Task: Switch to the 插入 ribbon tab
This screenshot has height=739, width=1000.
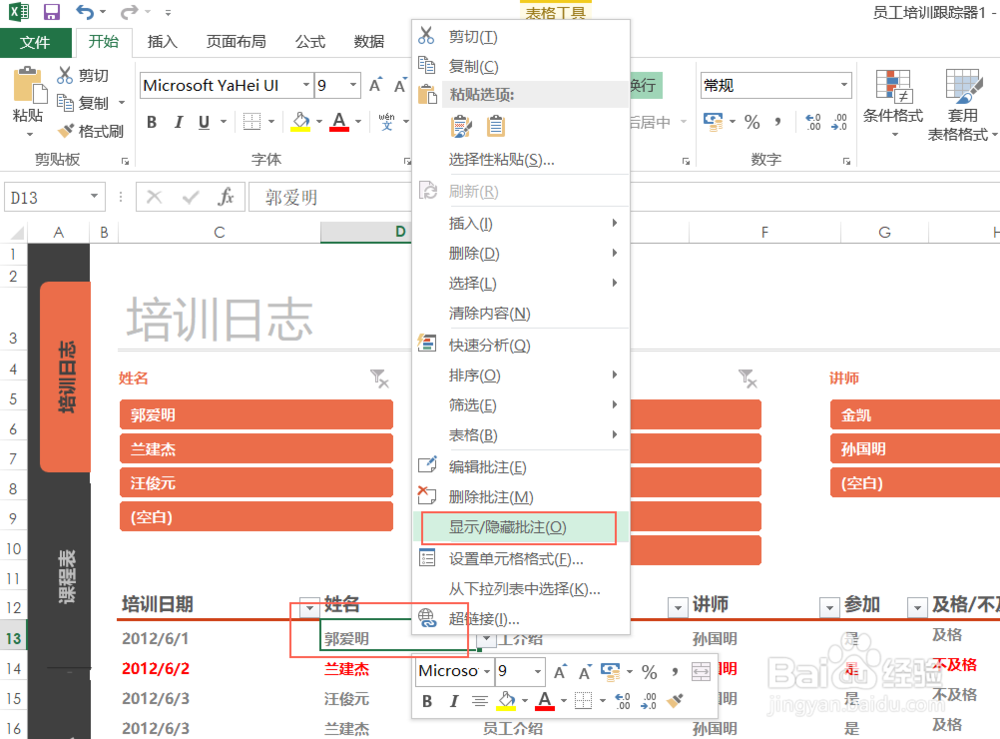Action: 163,41
